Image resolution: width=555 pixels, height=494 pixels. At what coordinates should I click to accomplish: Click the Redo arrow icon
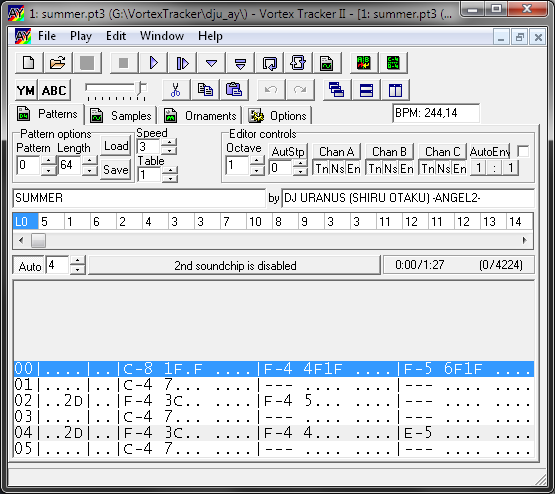[x=300, y=90]
